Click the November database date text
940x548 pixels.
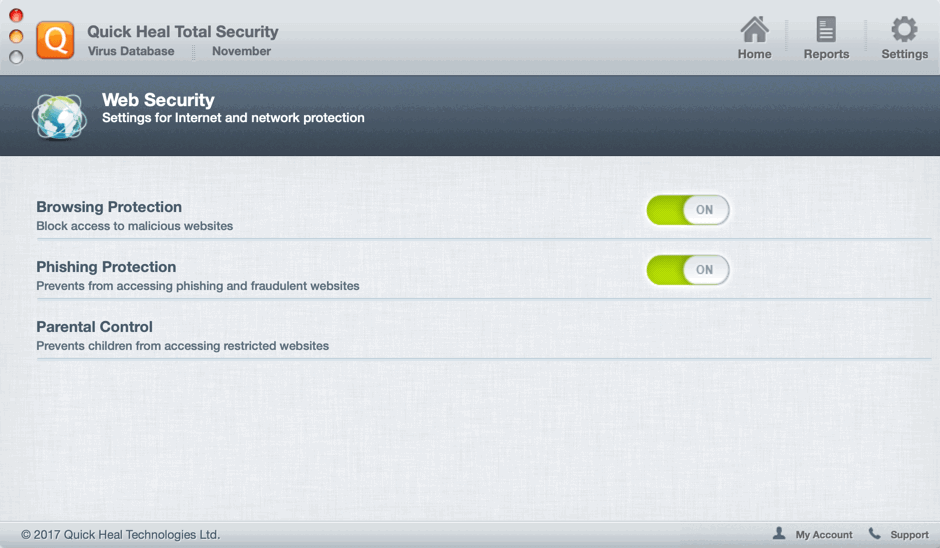(241, 51)
